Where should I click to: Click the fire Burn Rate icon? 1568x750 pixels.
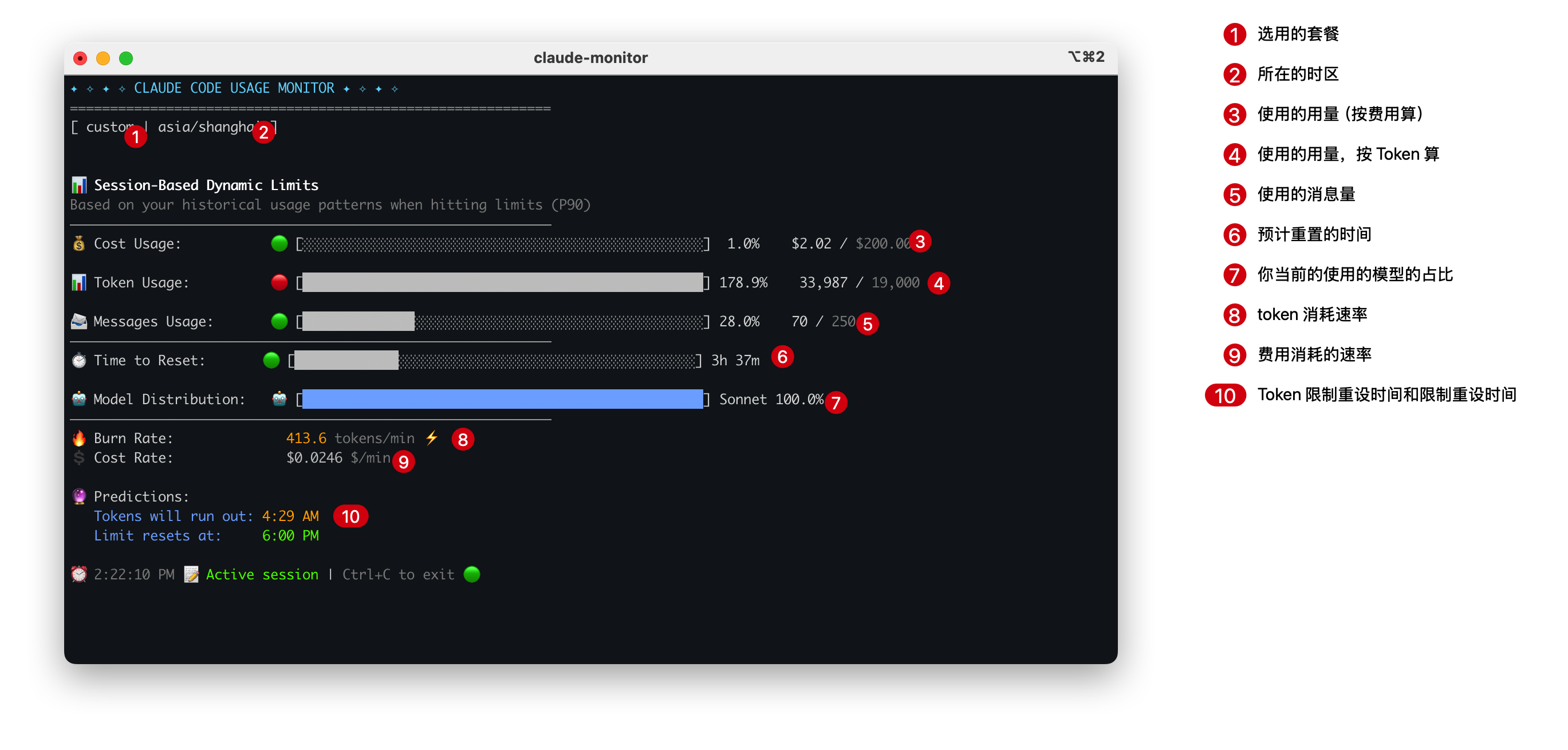pos(79,439)
